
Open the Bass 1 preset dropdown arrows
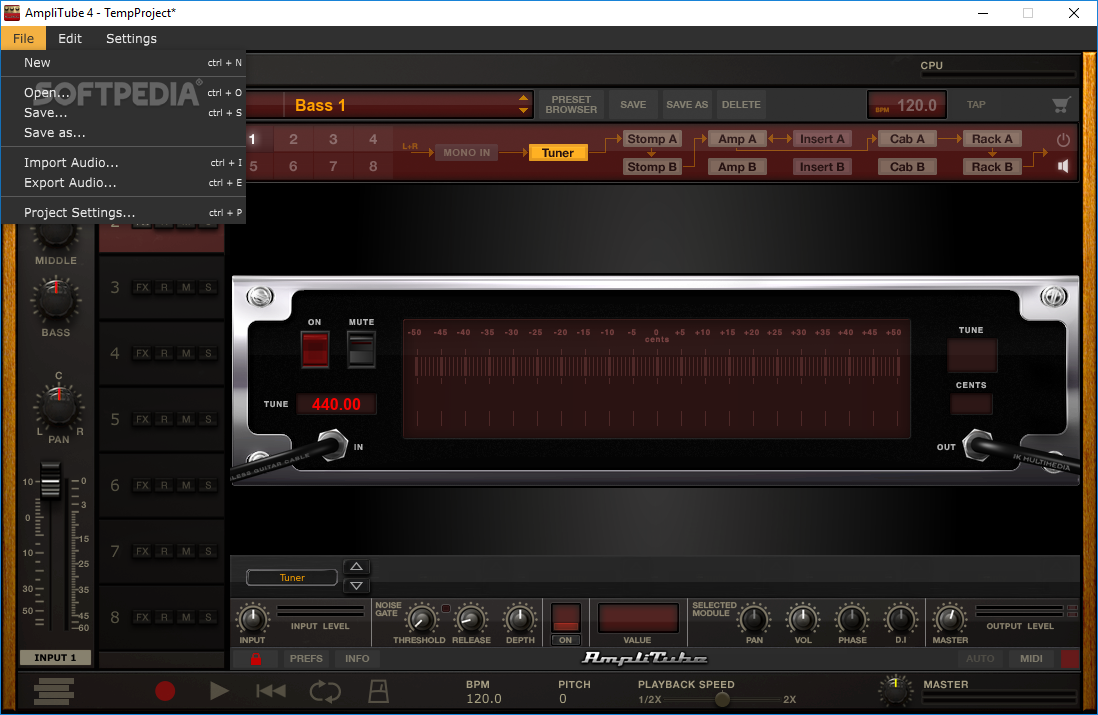[x=523, y=104]
